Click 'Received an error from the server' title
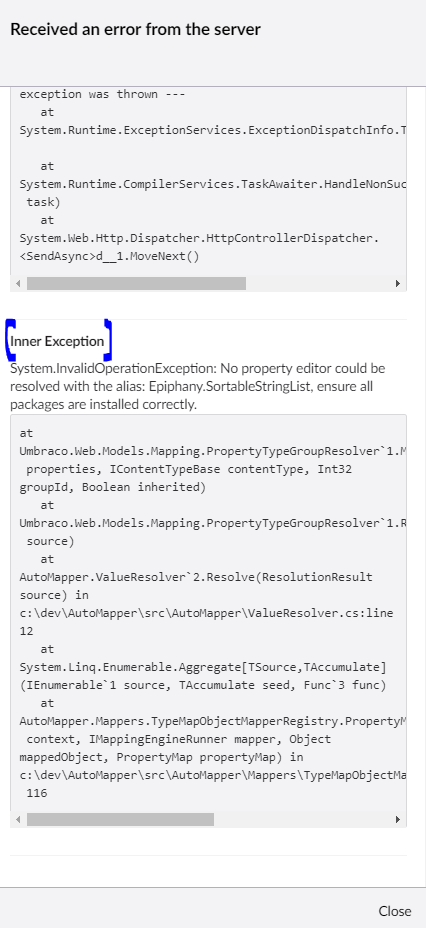Image resolution: width=426 pixels, height=928 pixels. point(135,29)
